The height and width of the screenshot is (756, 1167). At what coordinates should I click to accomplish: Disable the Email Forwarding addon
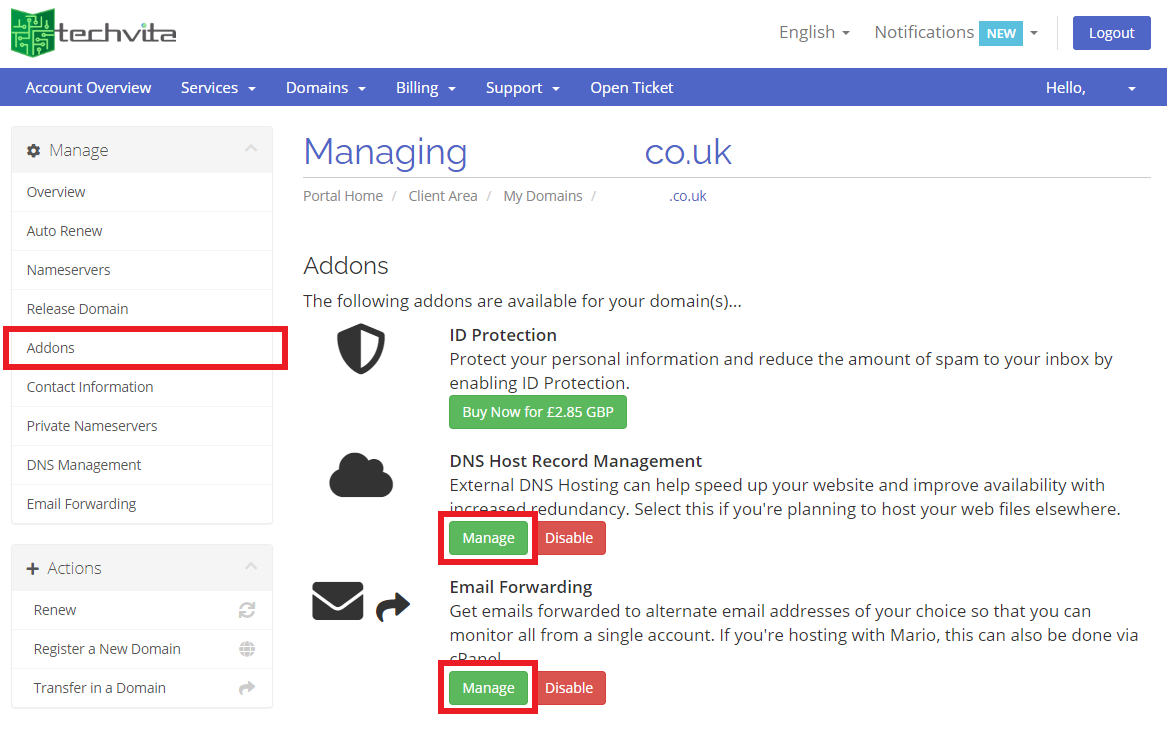569,688
